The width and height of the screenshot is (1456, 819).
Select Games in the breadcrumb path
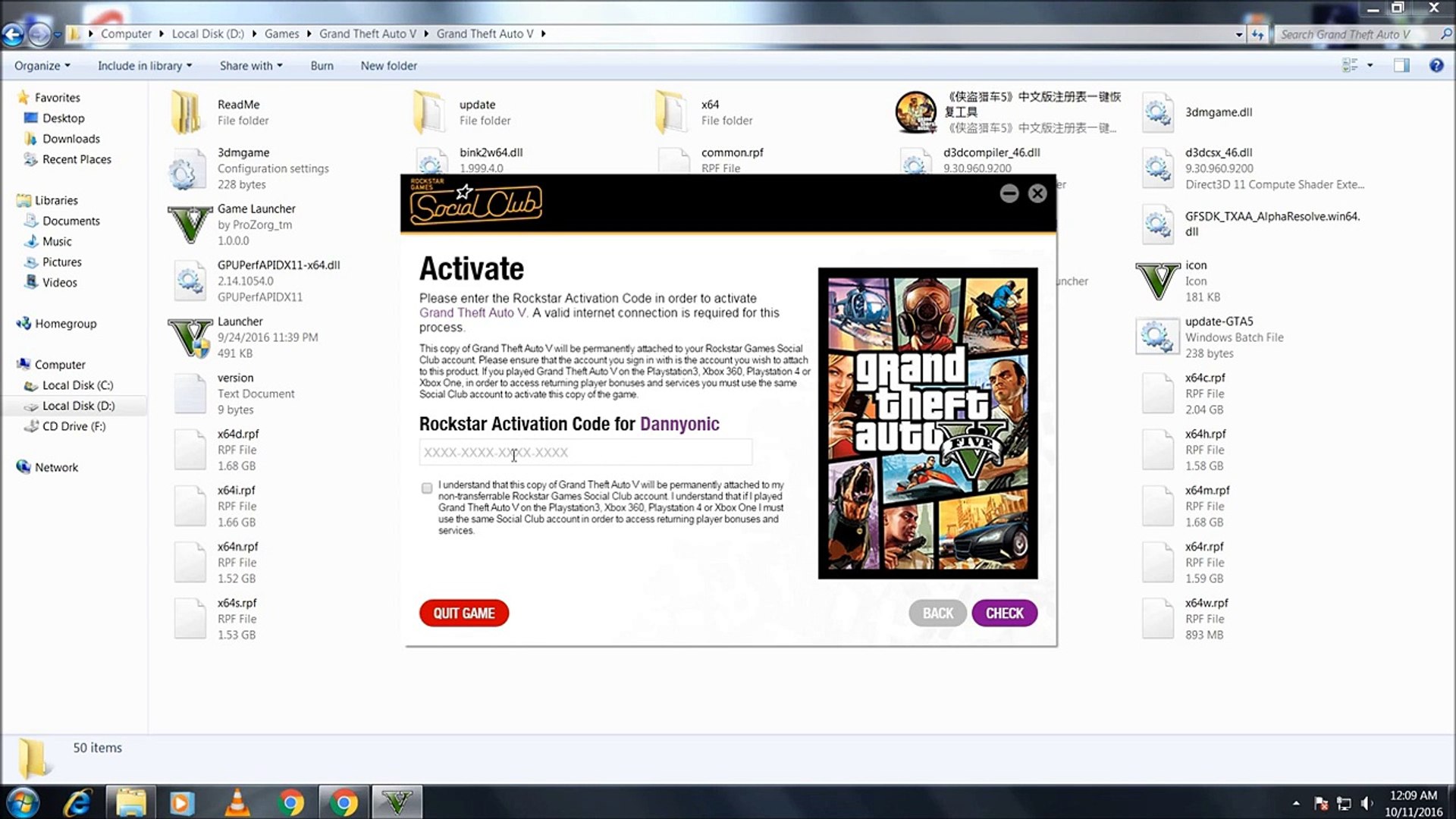(x=281, y=34)
